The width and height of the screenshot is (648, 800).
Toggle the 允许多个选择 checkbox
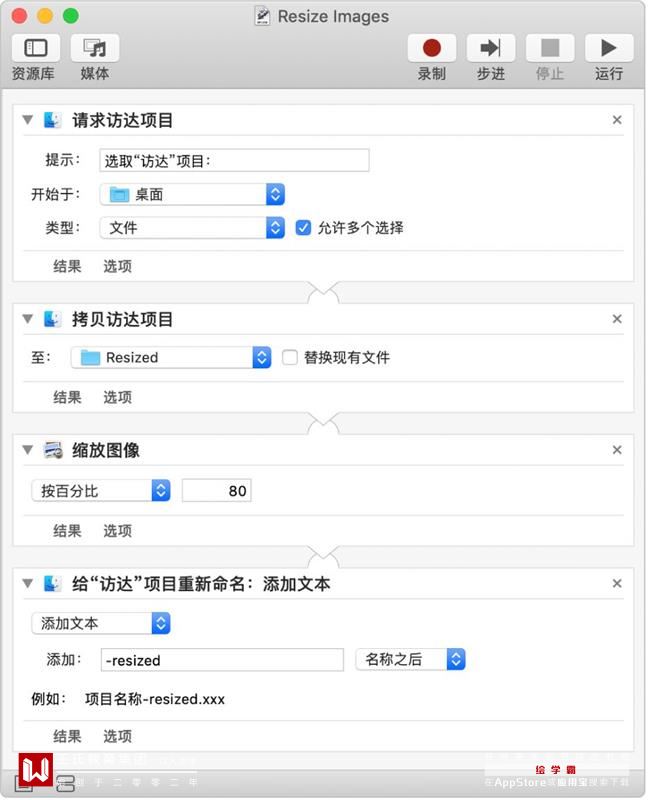coord(304,228)
